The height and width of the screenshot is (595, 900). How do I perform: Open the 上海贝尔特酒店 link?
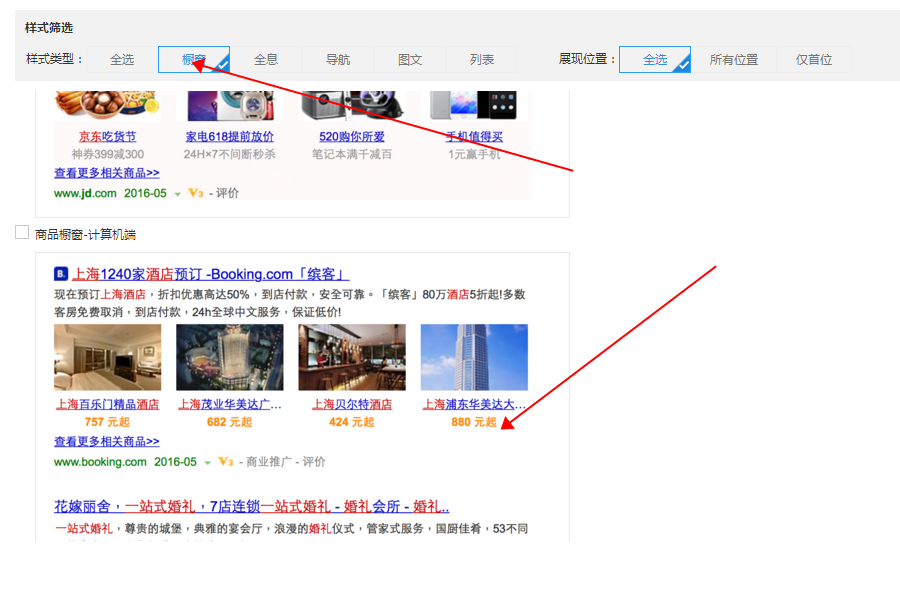click(x=352, y=405)
